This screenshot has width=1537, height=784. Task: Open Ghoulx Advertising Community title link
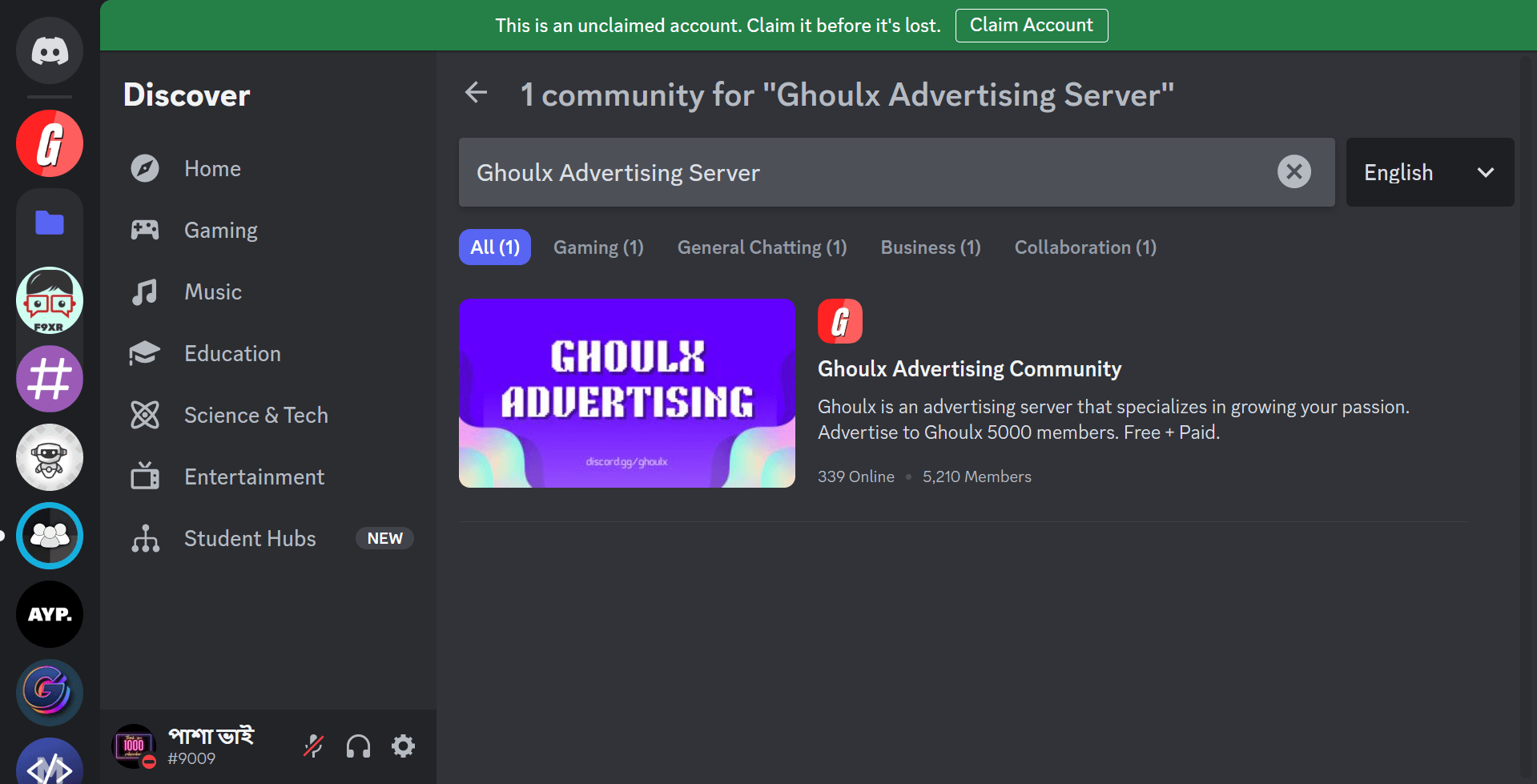(969, 369)
